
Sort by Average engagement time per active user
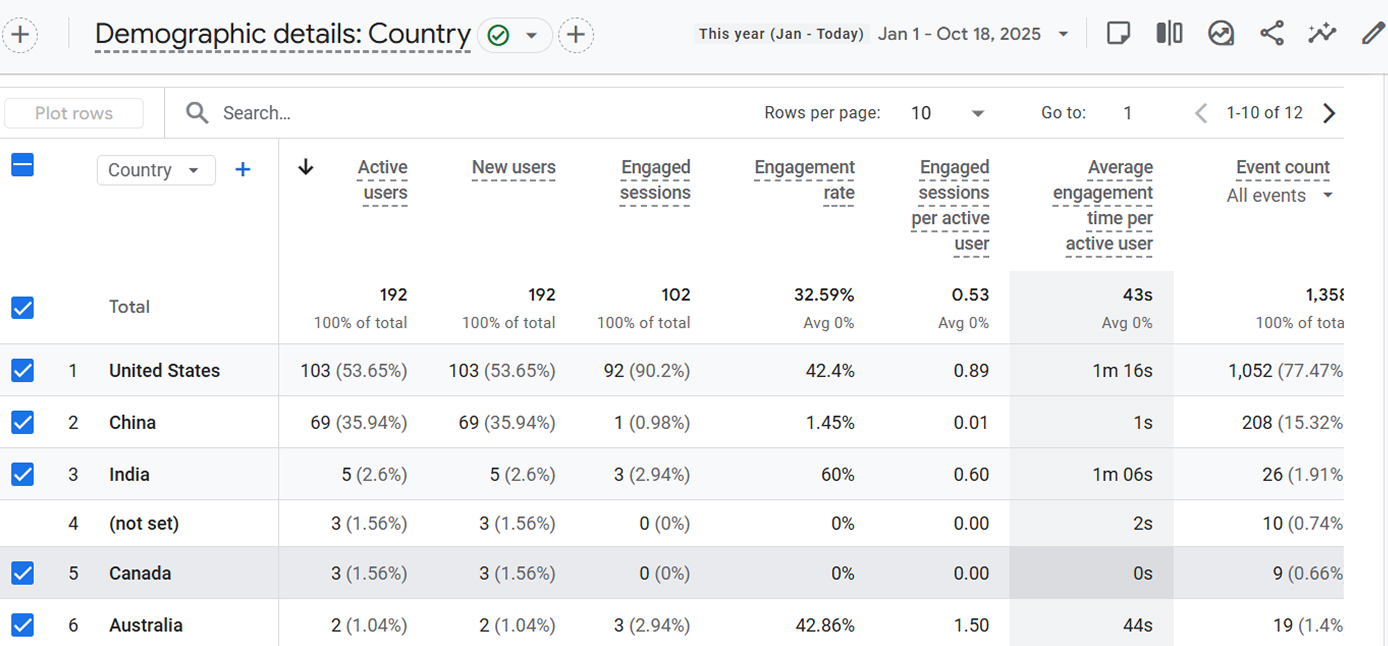click(1103, 205)
